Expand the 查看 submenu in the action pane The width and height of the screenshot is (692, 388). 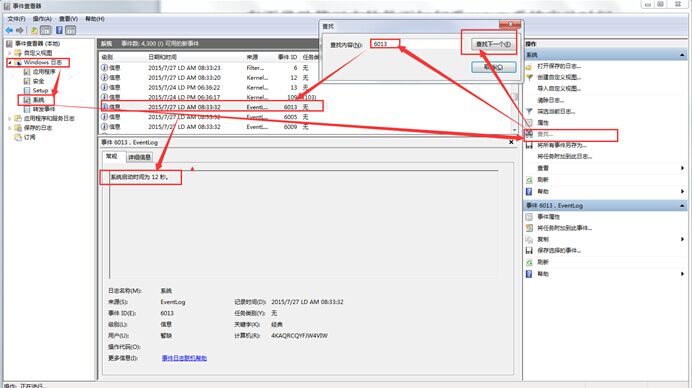pos(682,168)
